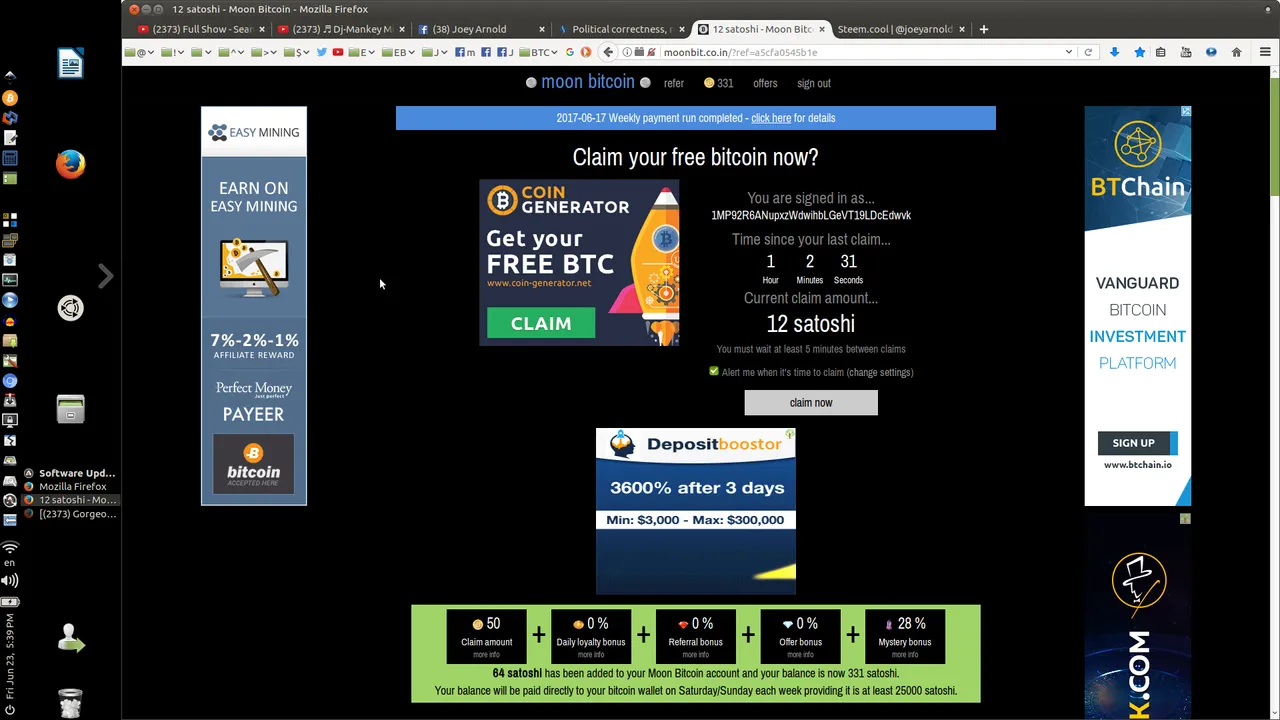The height and width of the screenshot is (720, 1280).
Task: Close the BTChain ad via corner icon
Action: click(x=1186, y=111)
